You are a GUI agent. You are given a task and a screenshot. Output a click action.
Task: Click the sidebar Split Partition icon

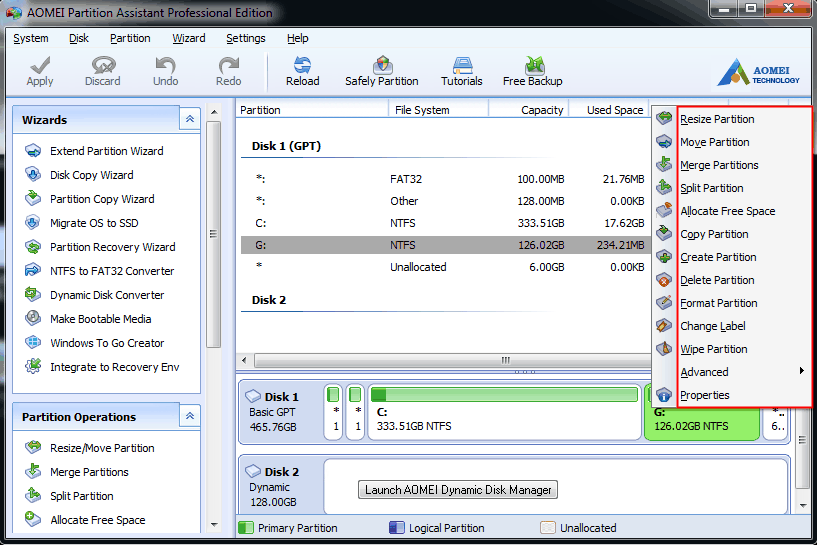pos(33,496)
